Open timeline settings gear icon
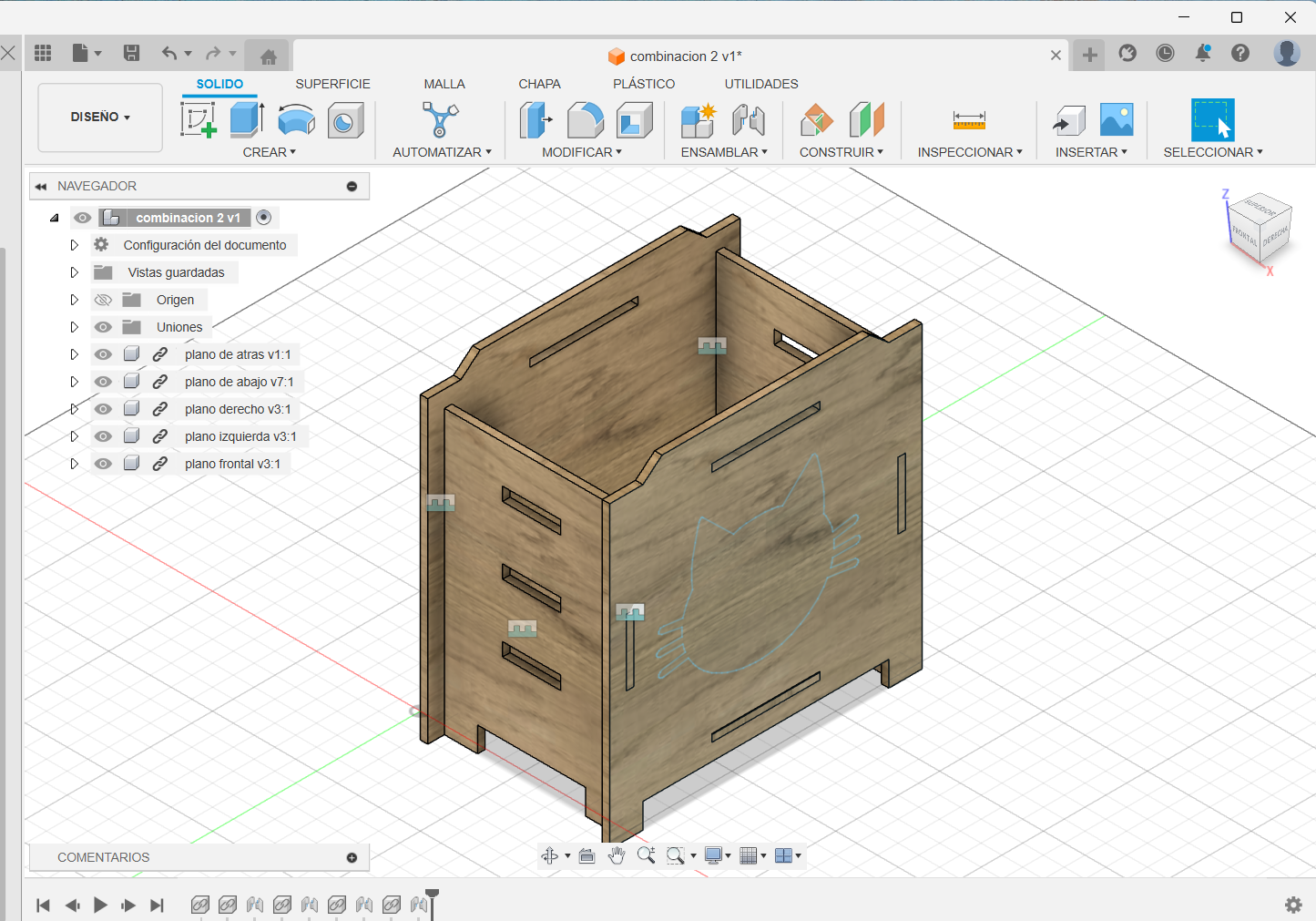 1293,905
